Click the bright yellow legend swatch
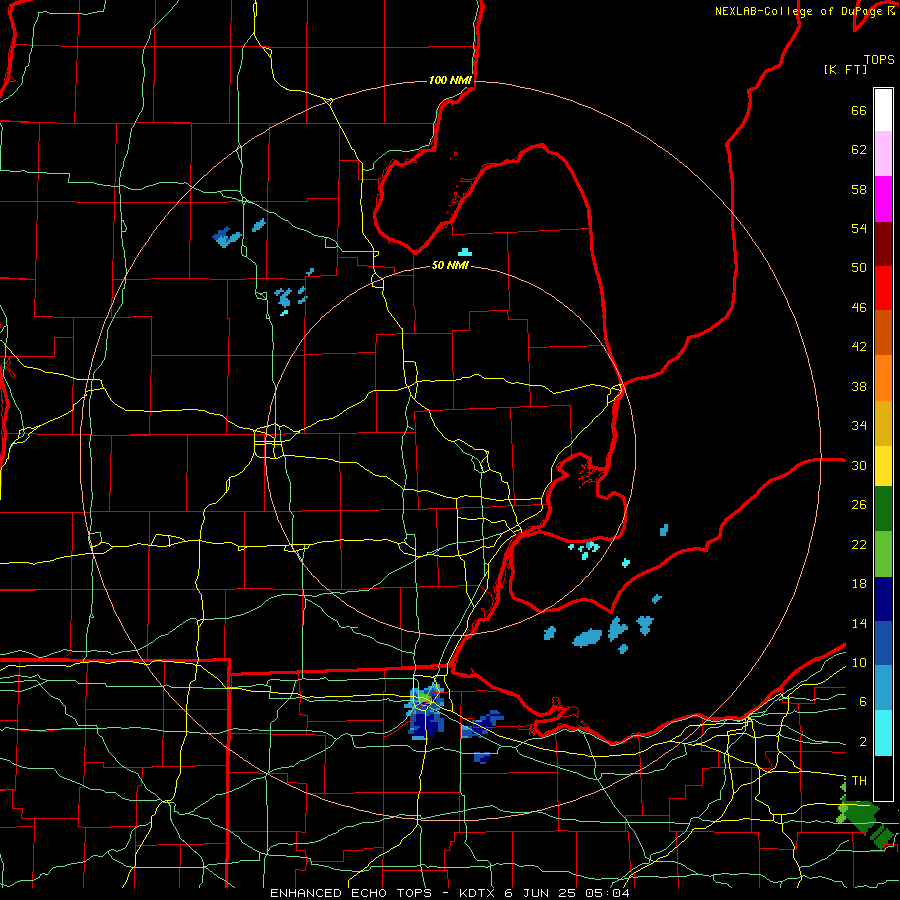The image size is (900, 900). pos(883,465)
